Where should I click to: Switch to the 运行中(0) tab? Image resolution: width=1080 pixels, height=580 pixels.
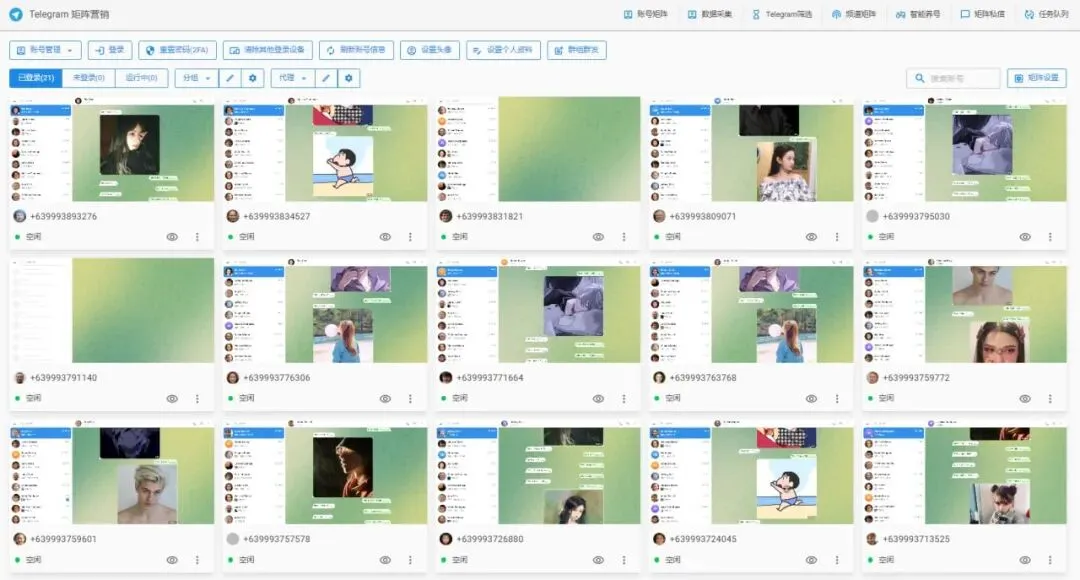141,77
